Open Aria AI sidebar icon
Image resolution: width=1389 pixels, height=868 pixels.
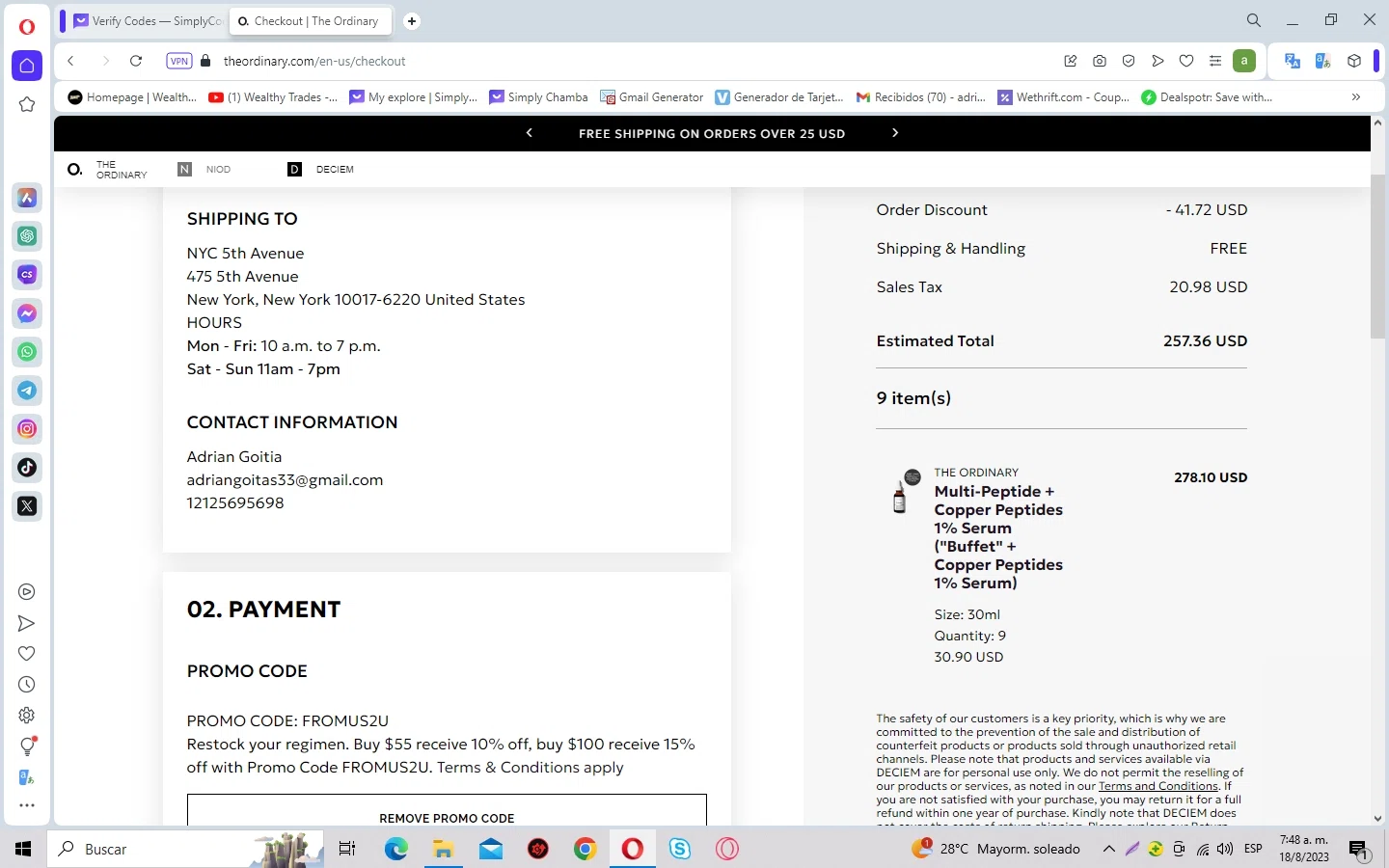pyautogui.click(x=27, y=198)
